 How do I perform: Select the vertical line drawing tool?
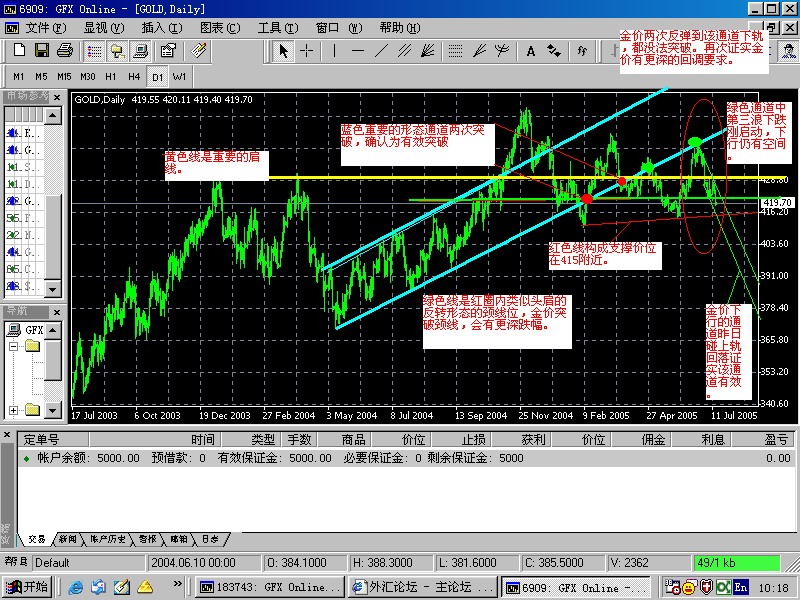335,51
